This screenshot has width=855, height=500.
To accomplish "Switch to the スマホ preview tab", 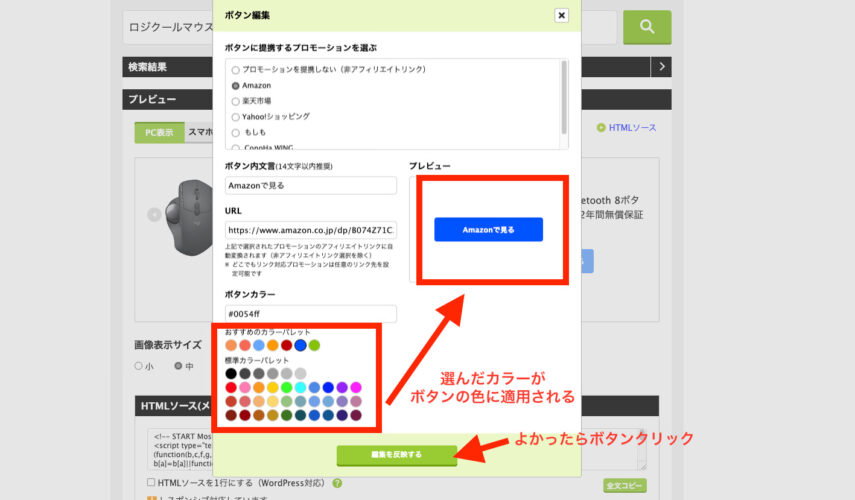I will click(200, 132).
